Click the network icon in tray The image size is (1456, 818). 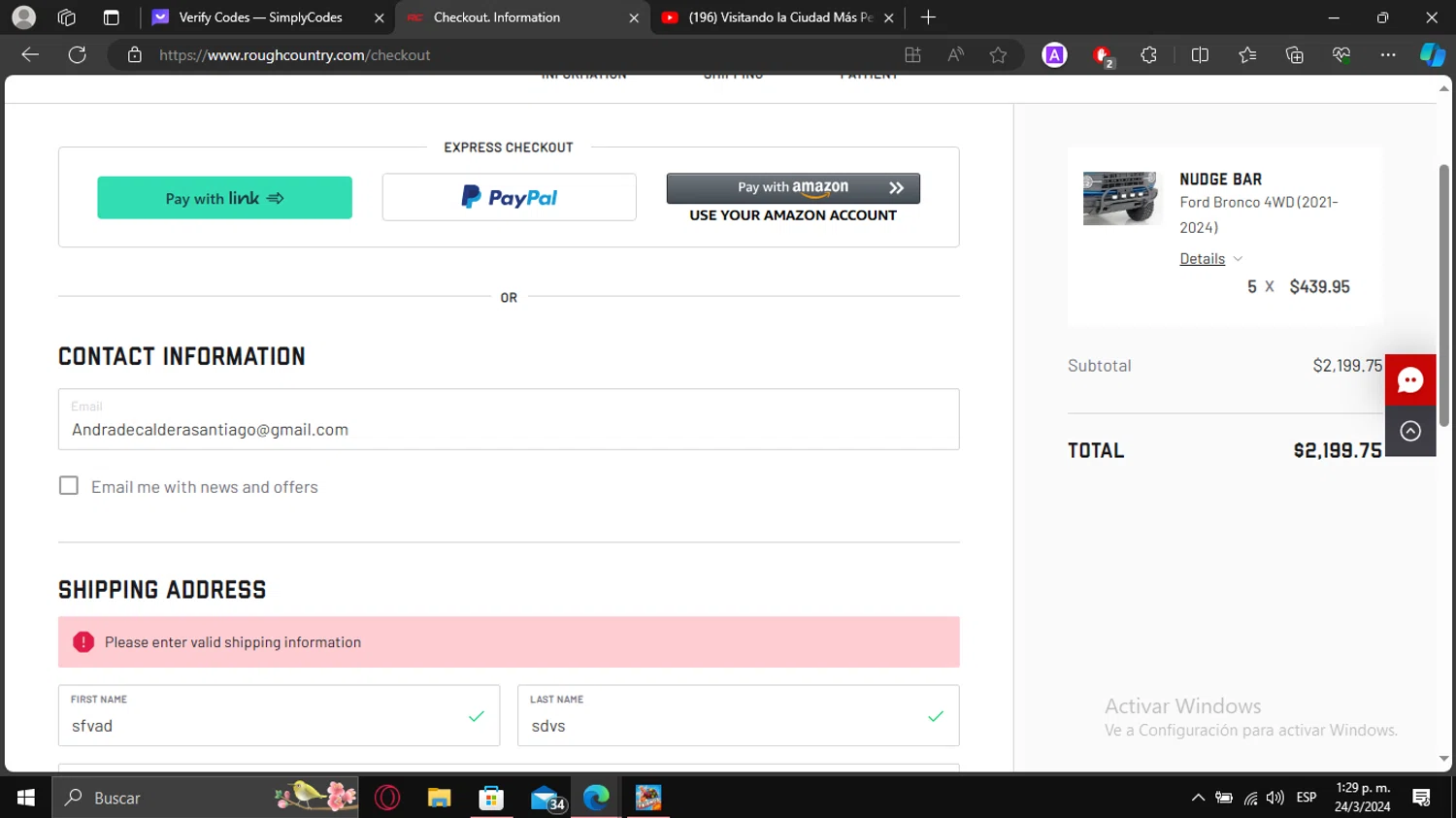pos(1250,798)
